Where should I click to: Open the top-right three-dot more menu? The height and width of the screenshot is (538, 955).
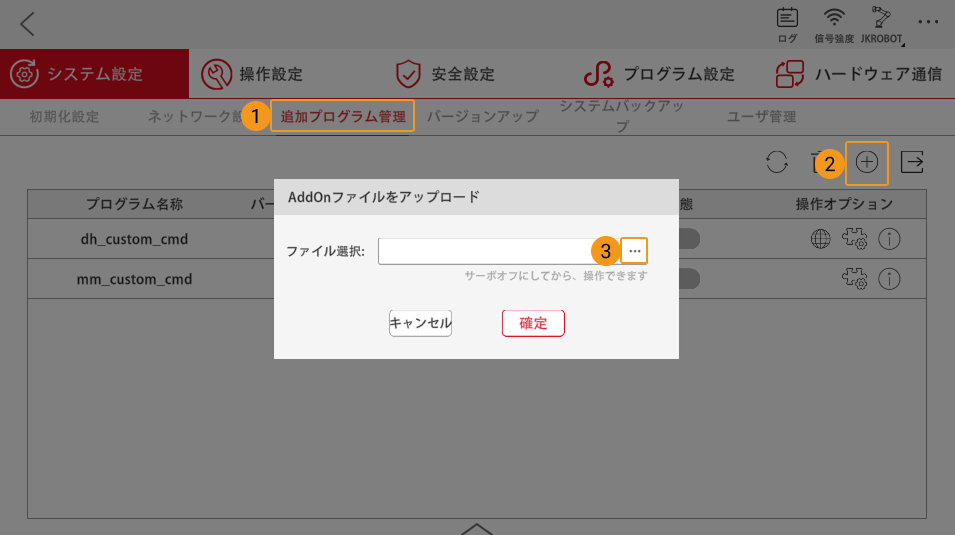coord(928,22)
